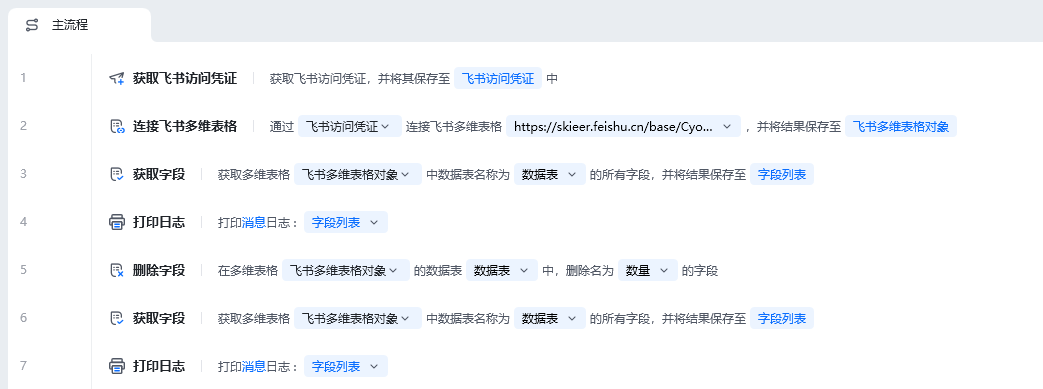Click the printer icon in row 7

tap(116, 366)
